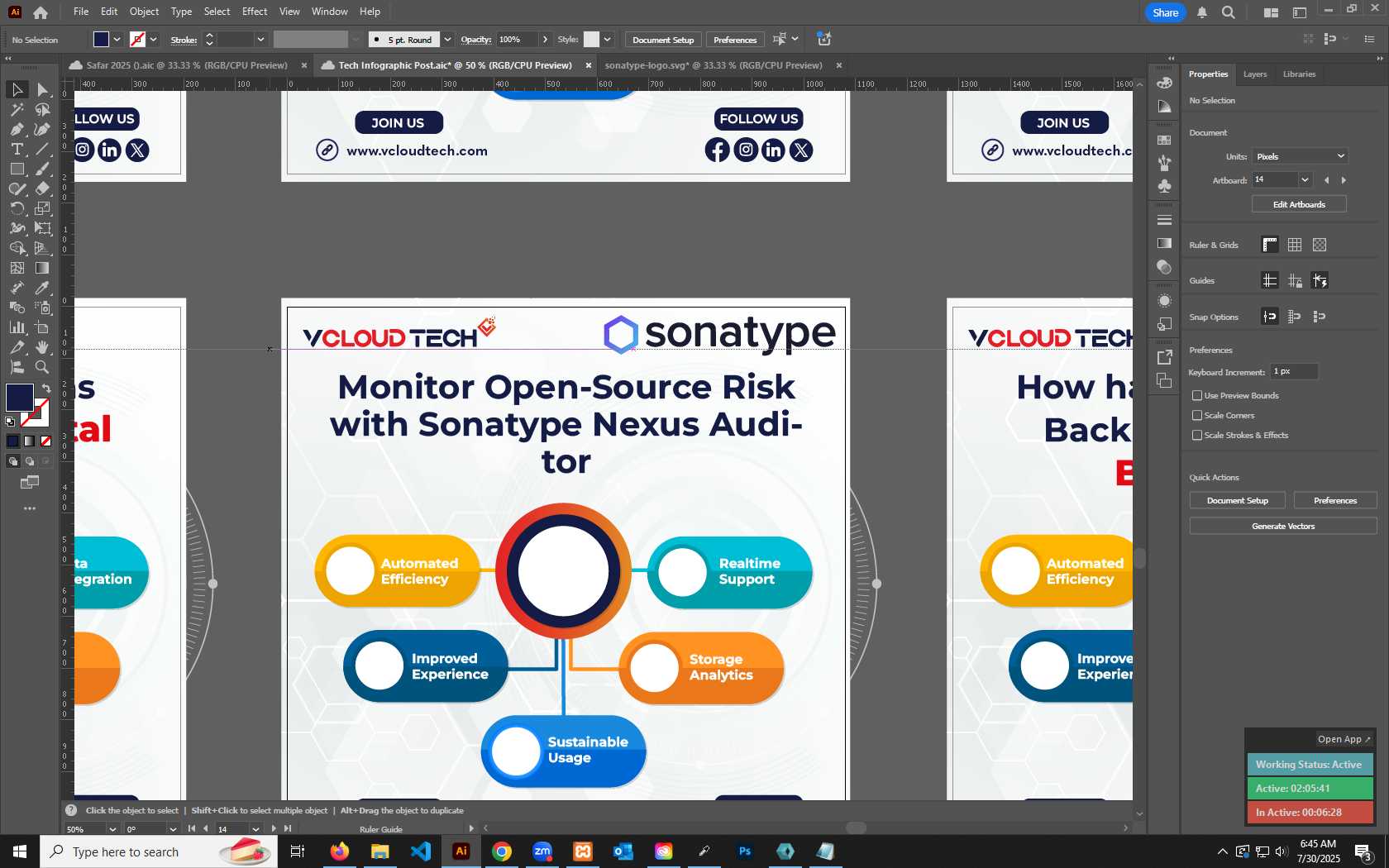Open the Swatches panel icon

[1164, 140]
